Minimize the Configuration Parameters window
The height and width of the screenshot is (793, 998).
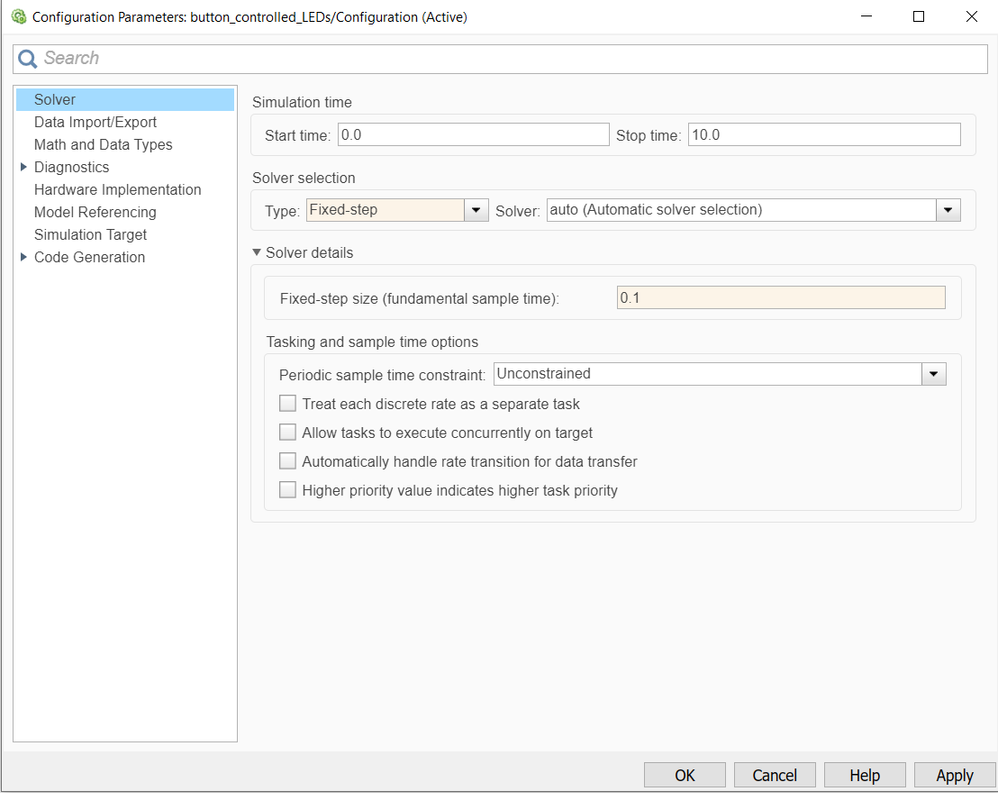866,17
